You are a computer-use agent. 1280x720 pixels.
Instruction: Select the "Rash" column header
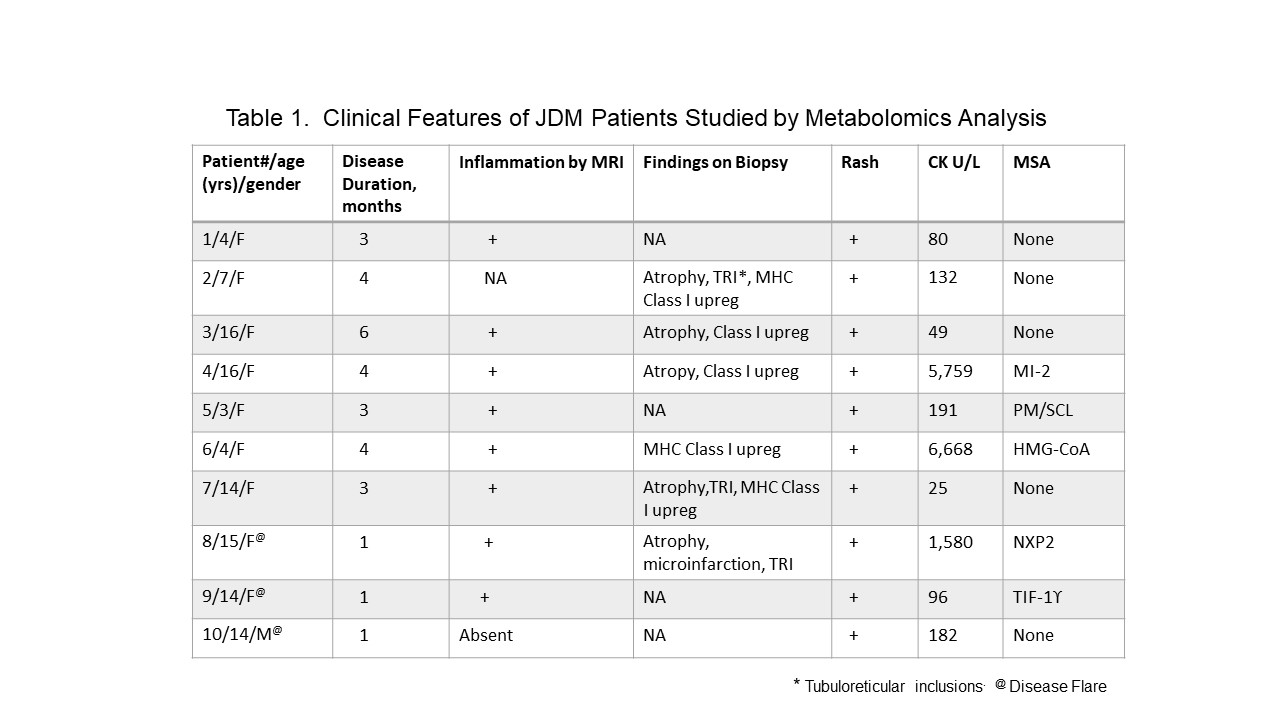tap(860, 162)
